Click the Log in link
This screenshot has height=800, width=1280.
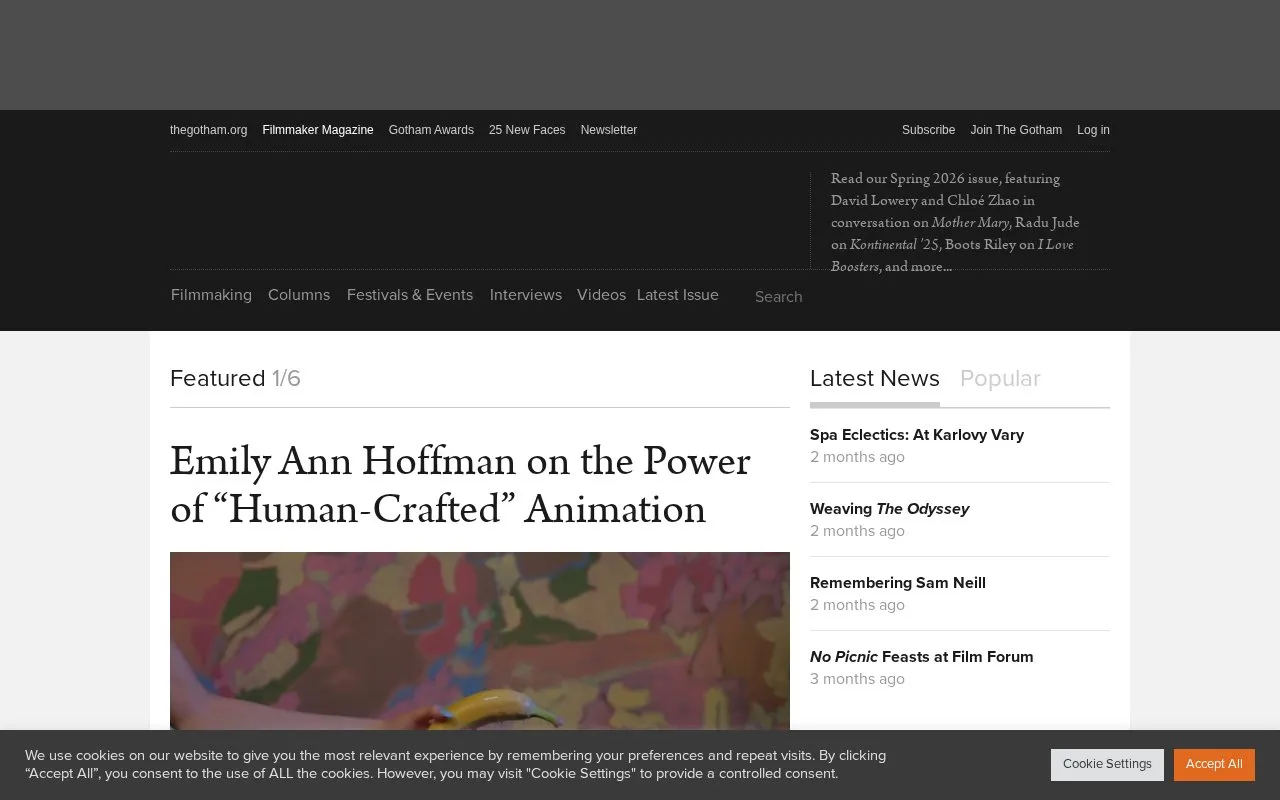(1093, 130)
